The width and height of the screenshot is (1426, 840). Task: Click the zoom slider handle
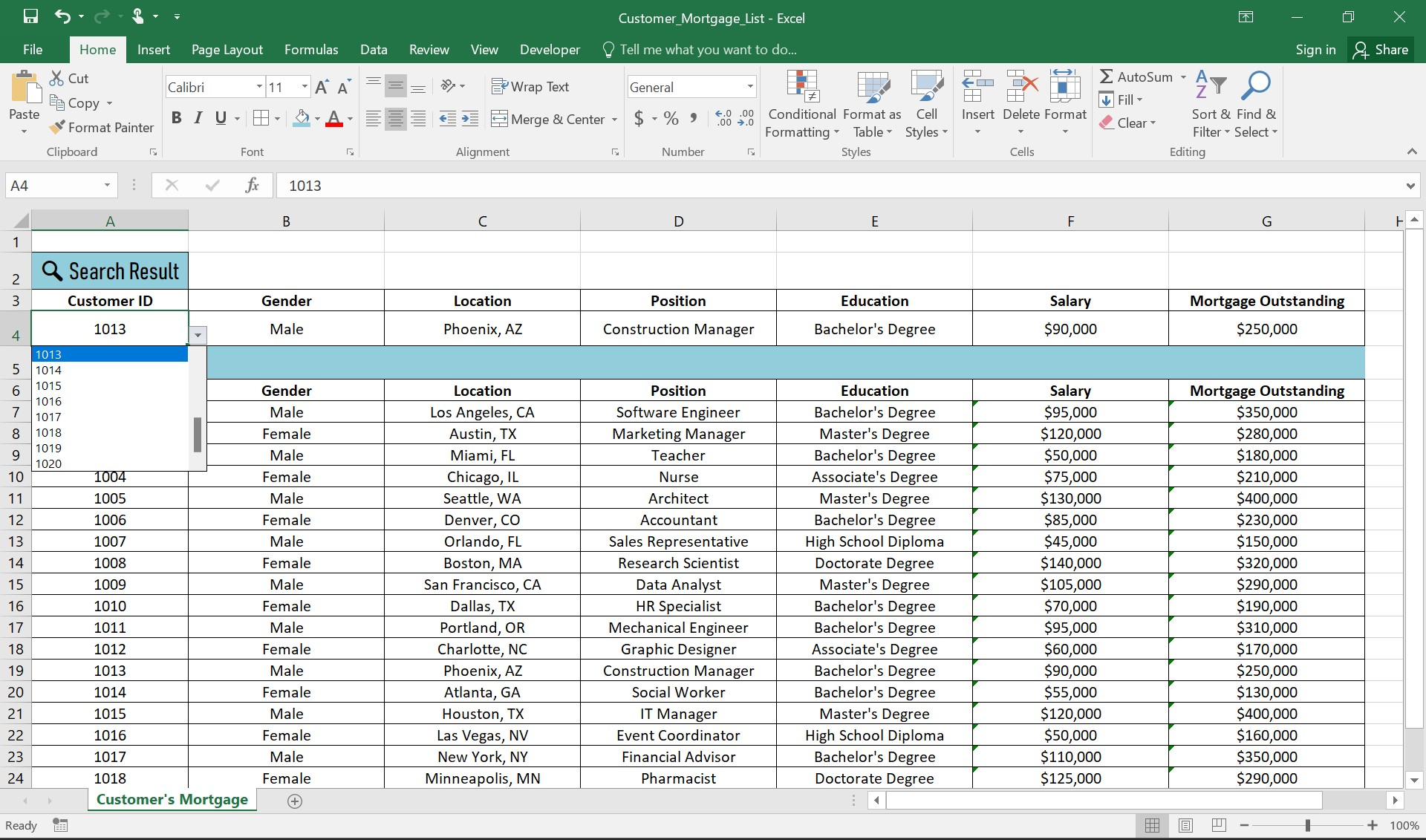point(1308,825)
